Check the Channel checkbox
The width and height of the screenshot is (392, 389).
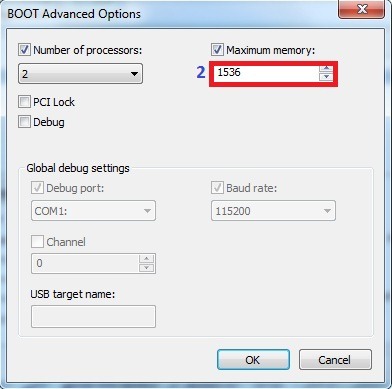click(37, 241)
